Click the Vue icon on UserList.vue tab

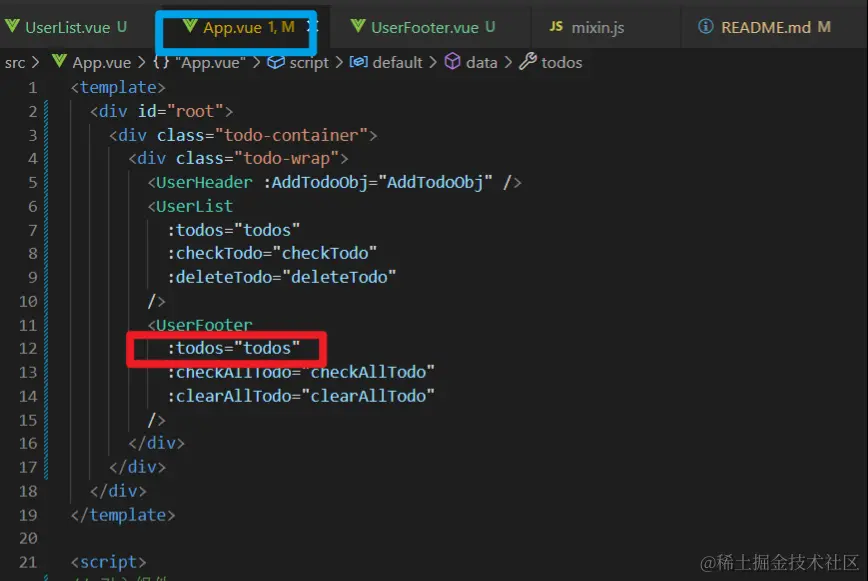tap(12, 26)
